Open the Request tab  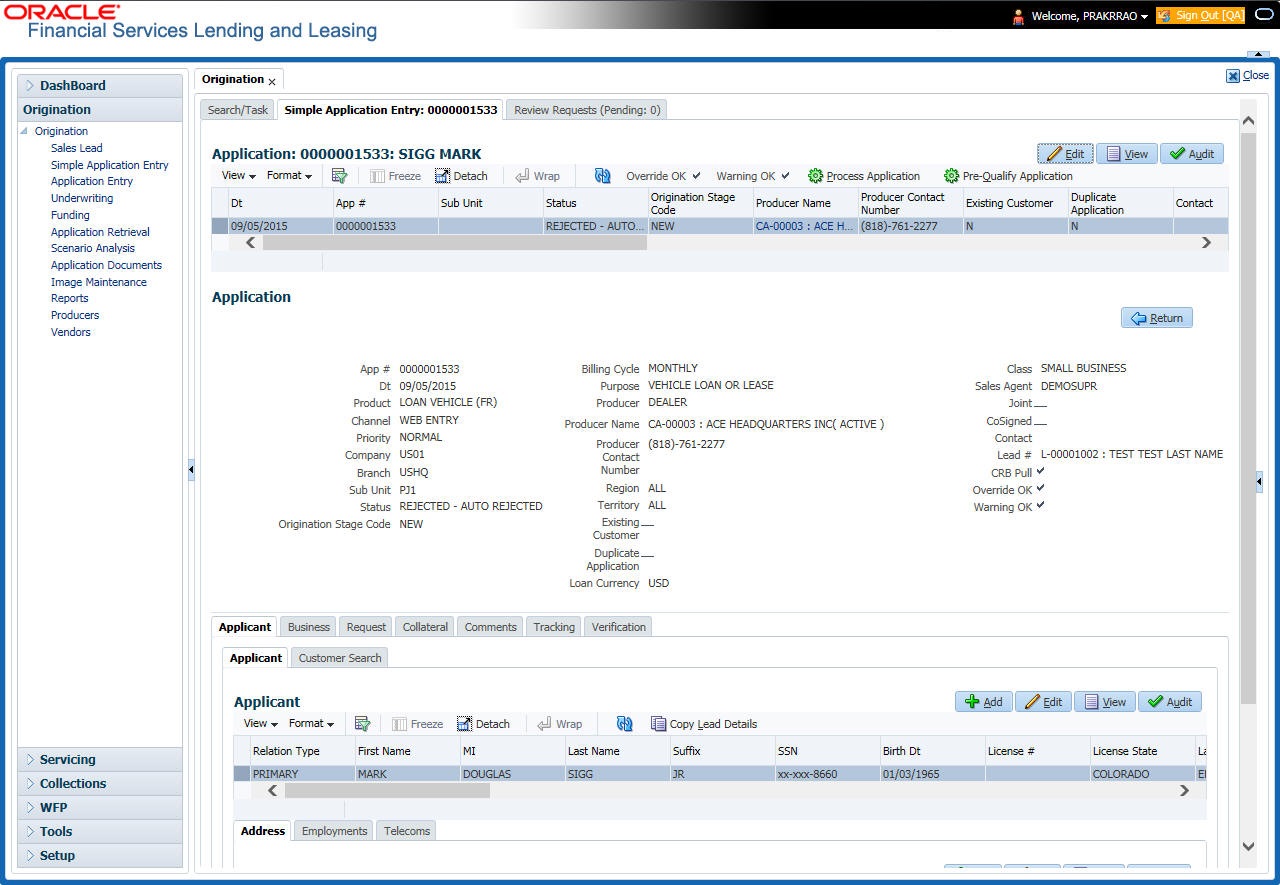coord(366,627)
